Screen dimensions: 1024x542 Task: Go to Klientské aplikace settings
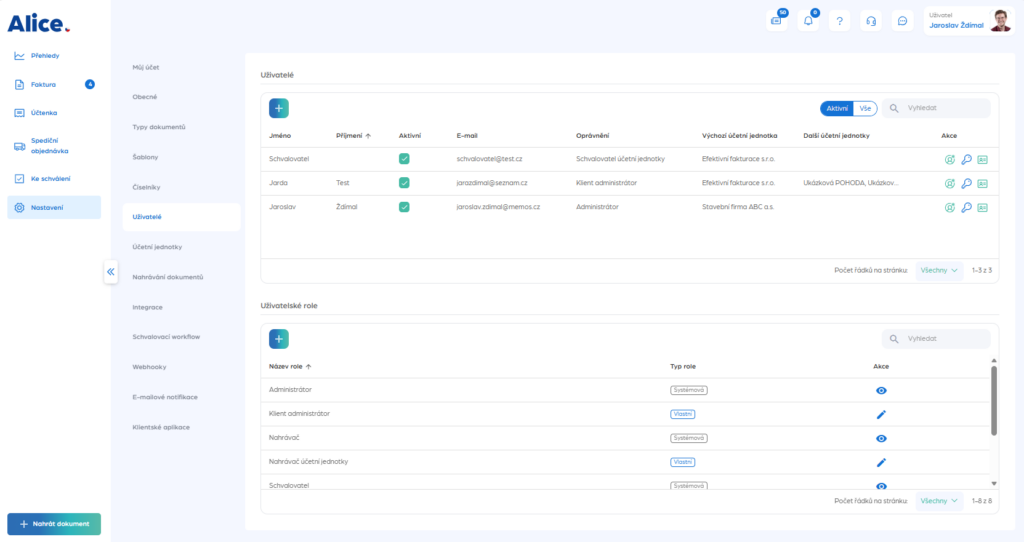pos(161,427)
